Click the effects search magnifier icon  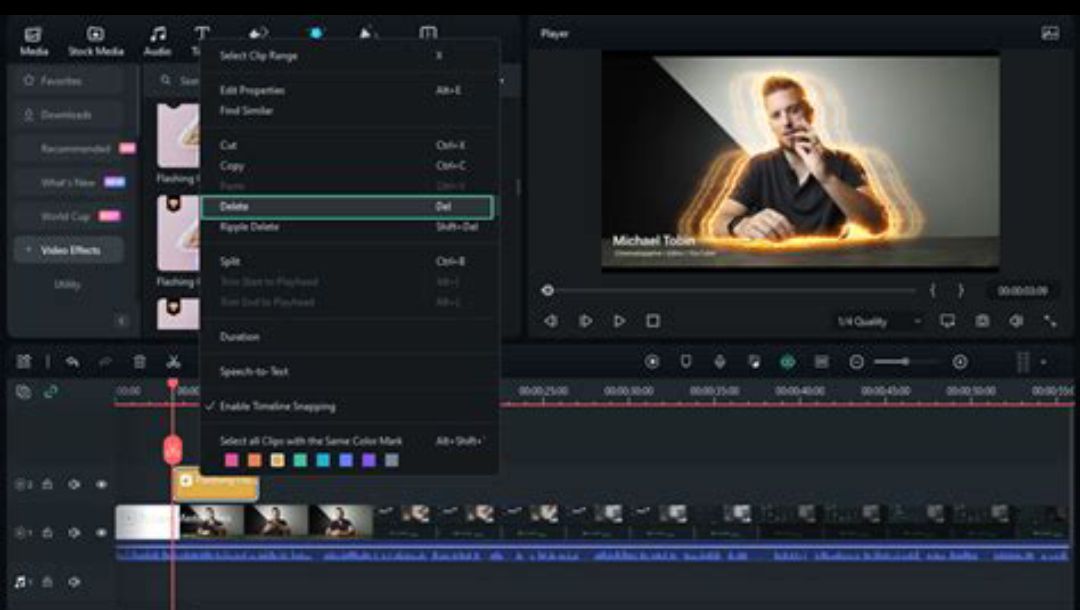click(x=166, y=81)
